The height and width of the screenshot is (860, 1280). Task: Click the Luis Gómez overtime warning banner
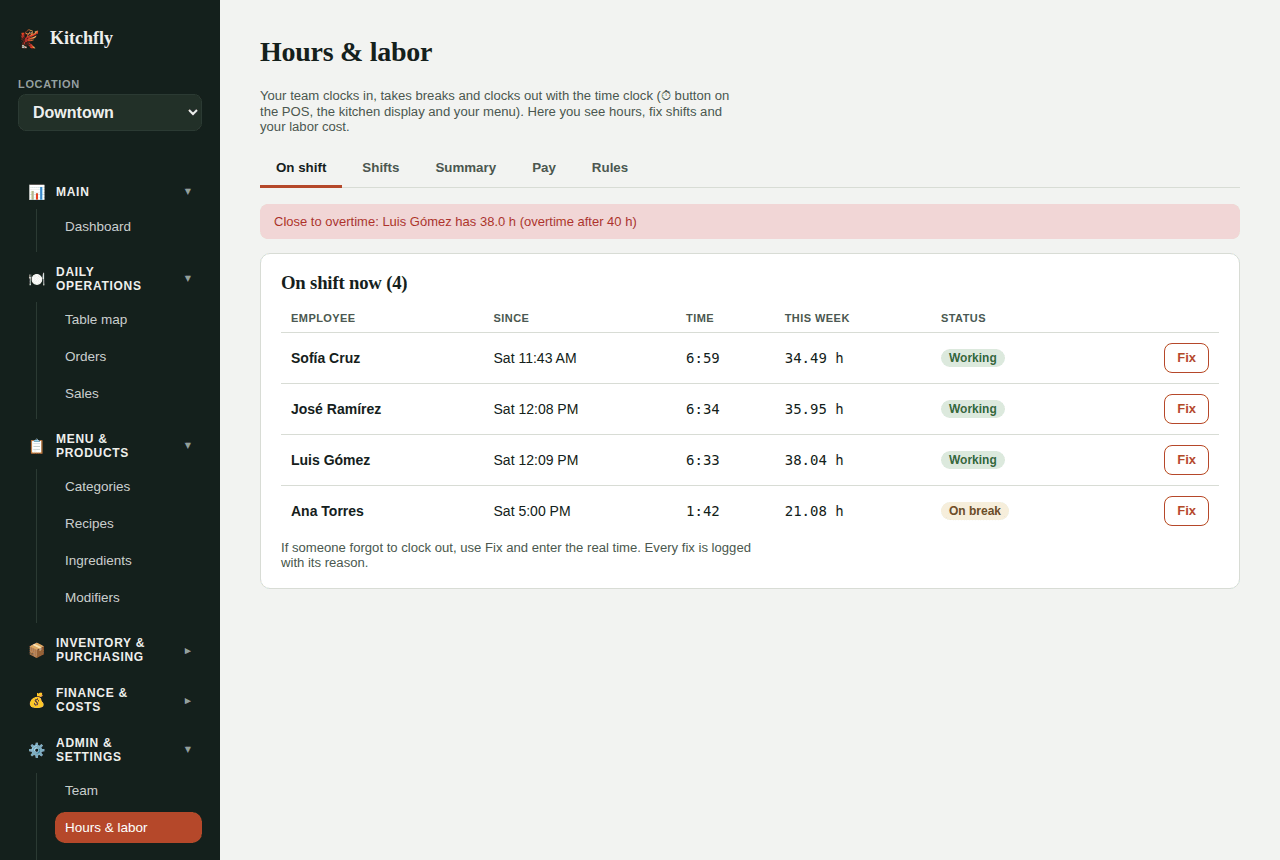click(750, 222)
